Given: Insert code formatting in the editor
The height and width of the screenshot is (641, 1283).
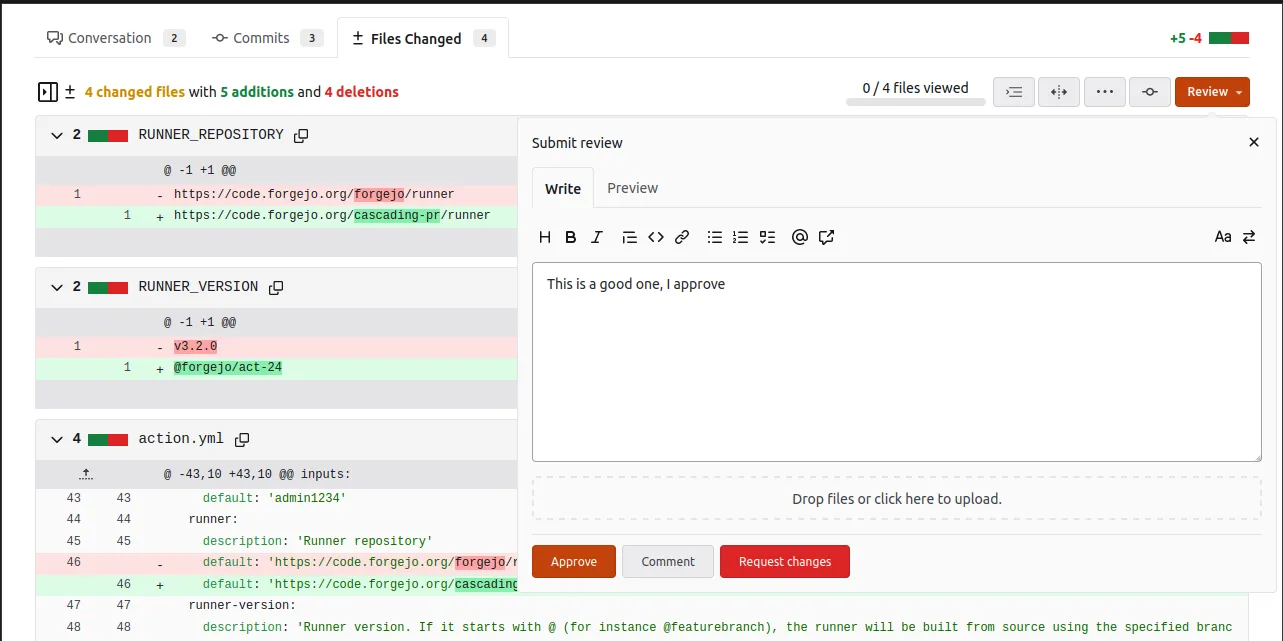Looking at the screenshot, I should 656,237.
